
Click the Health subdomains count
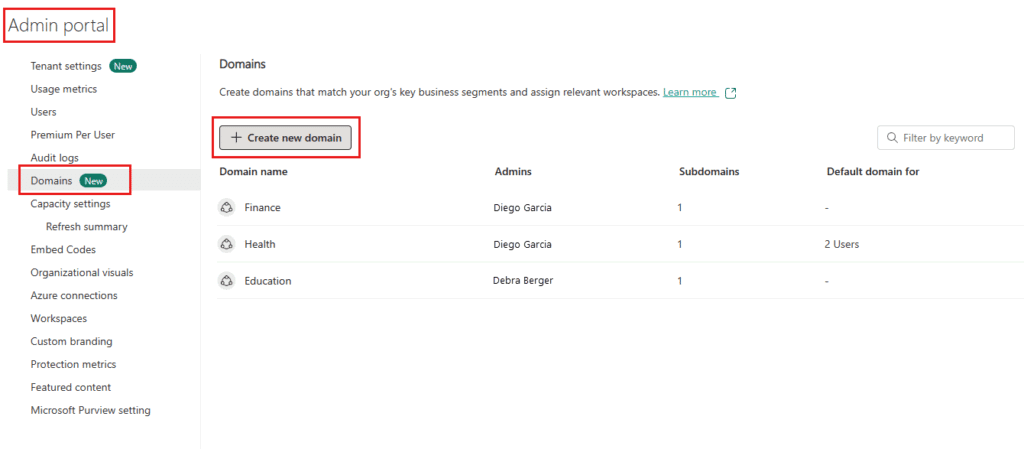(680, 244)
